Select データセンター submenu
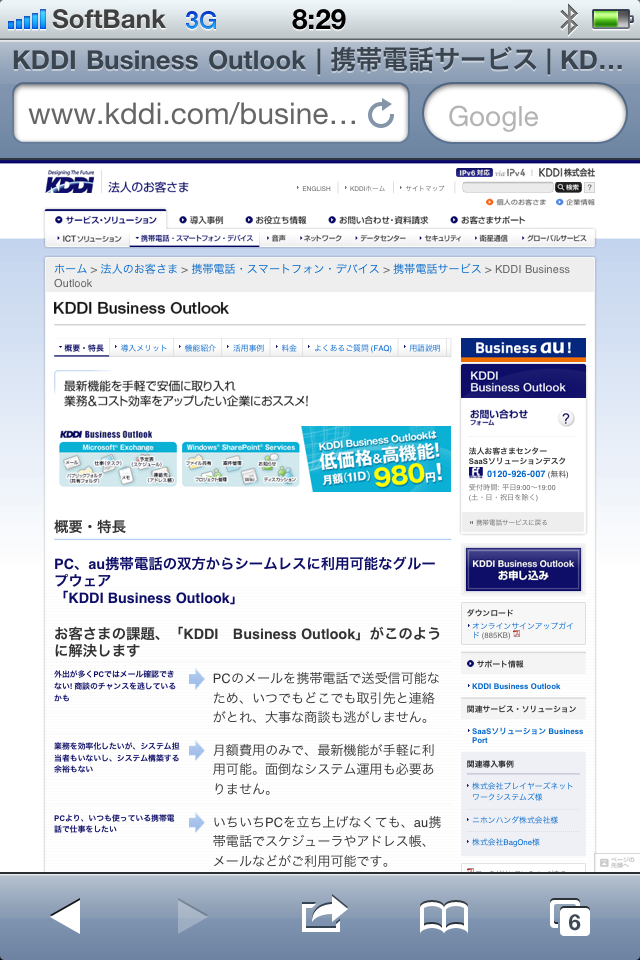640x960 pixels. [x=380, y=238]
